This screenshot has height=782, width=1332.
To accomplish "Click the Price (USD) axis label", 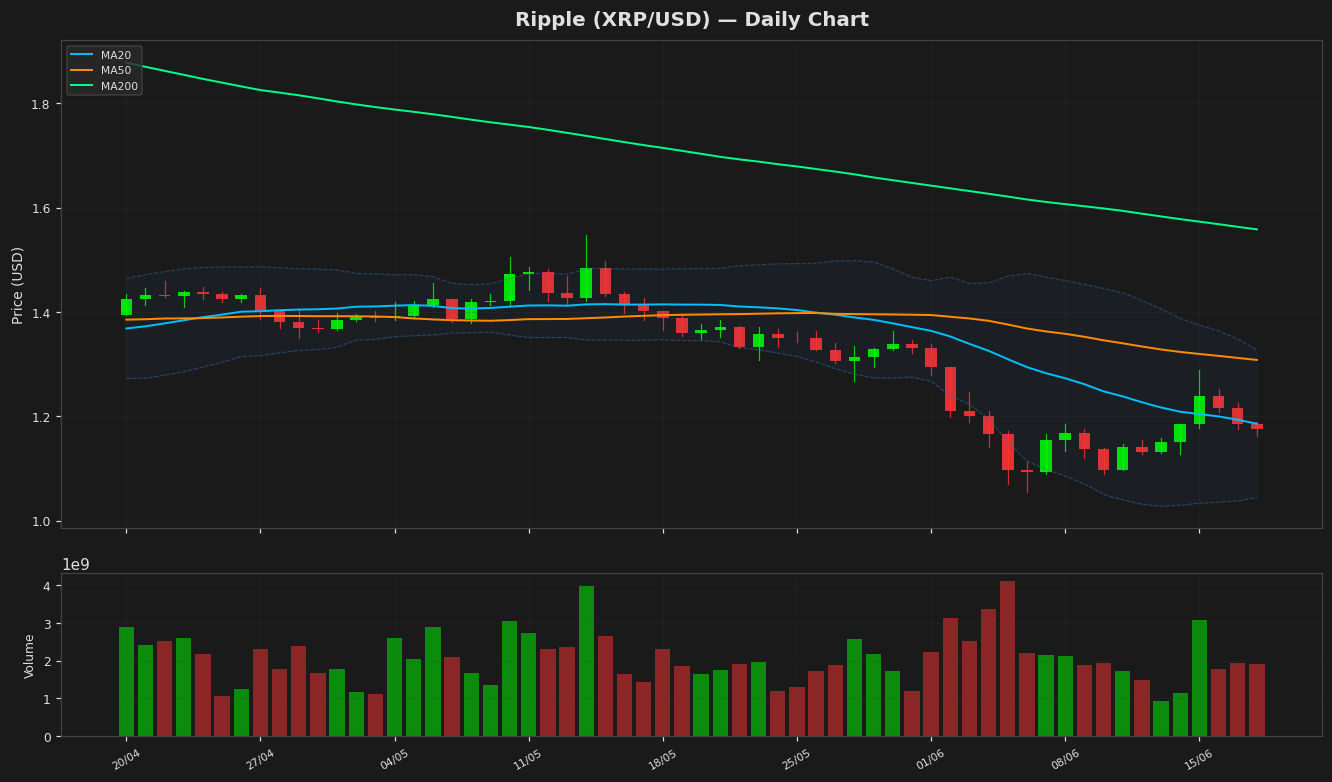I will pyautogui.click(x=18, y=285).
